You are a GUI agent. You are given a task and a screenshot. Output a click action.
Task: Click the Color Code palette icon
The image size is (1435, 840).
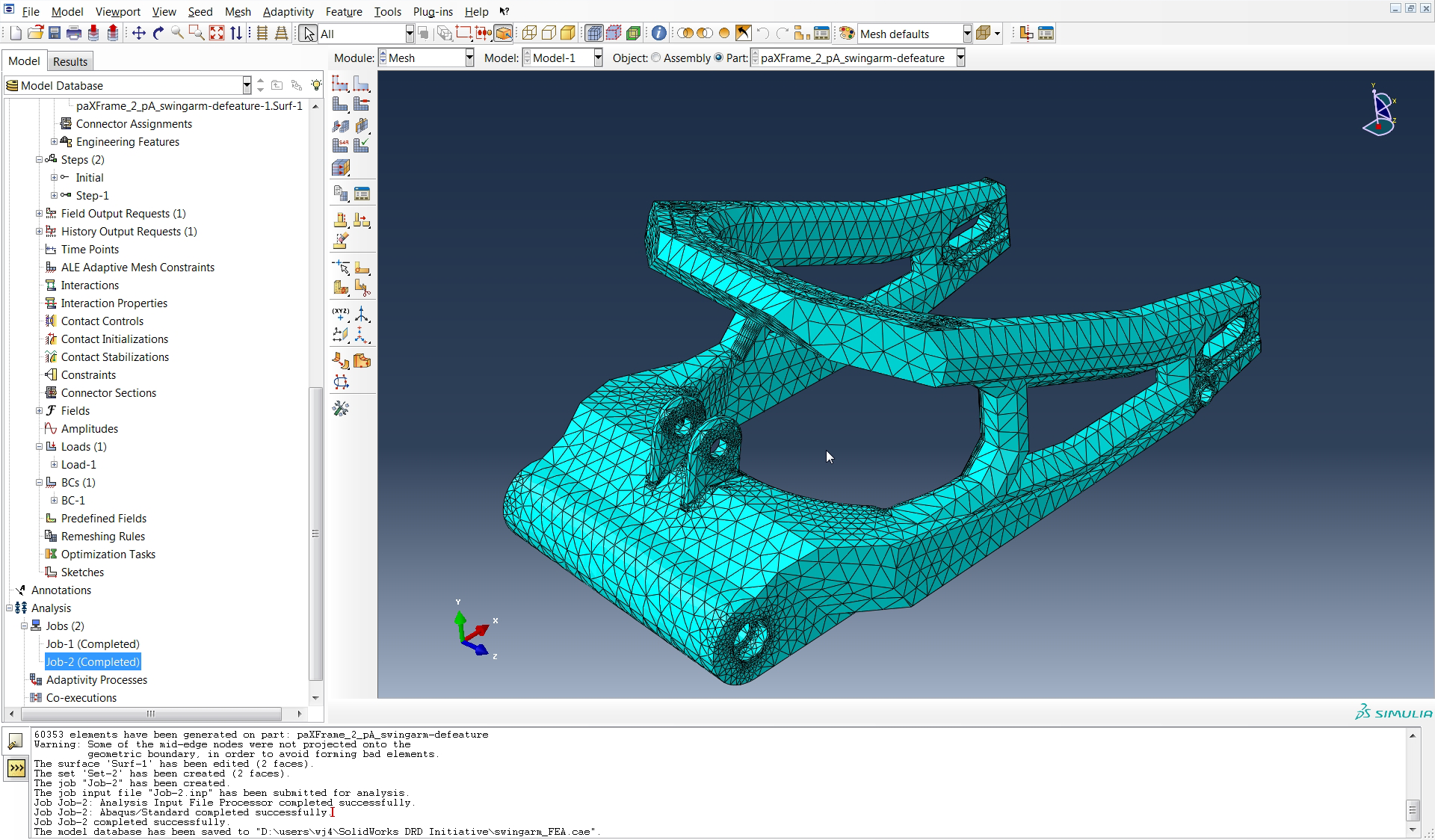tap(847, 33)
